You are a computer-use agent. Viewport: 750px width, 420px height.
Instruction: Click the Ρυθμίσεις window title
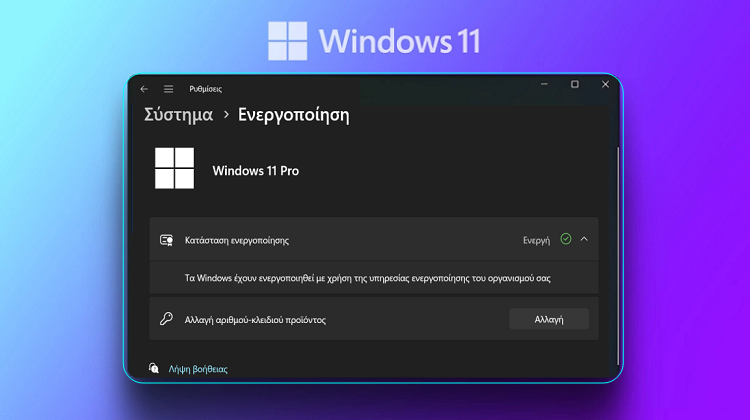point(206,89)
